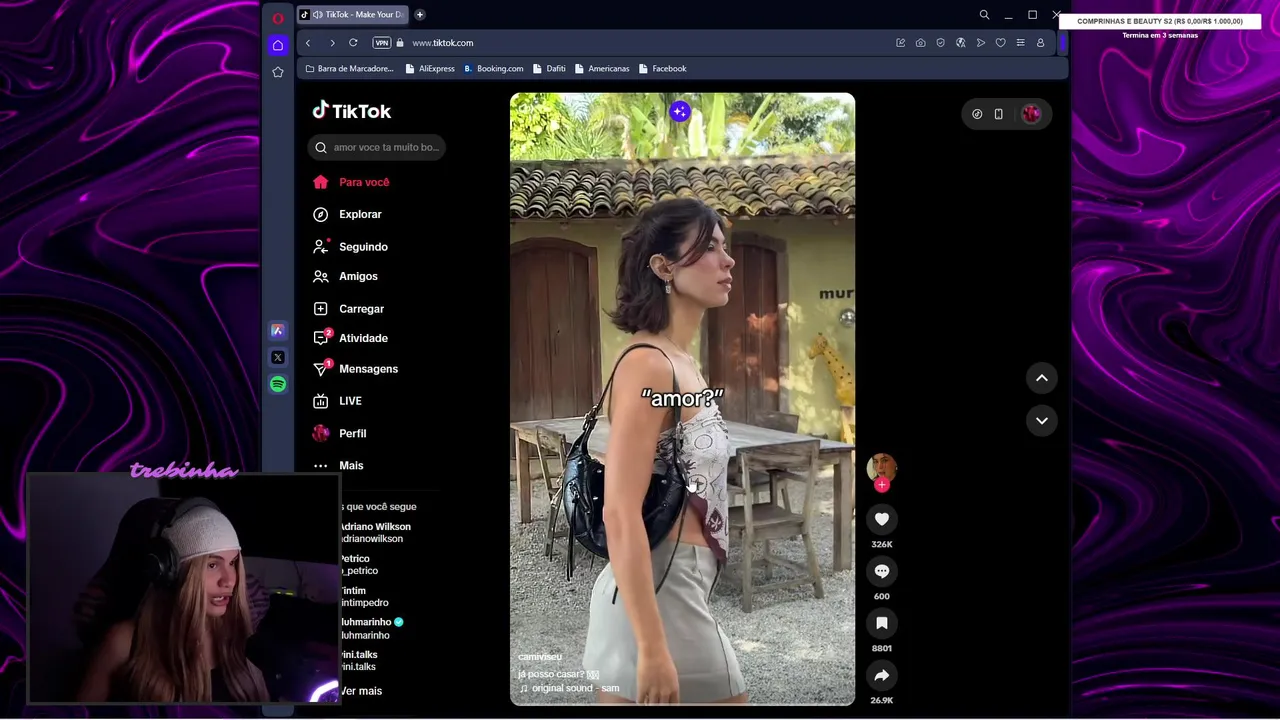Open the heart pinboards icon in toolbar
This screenshot has height=720, width=1280.
pos(1000,43)
